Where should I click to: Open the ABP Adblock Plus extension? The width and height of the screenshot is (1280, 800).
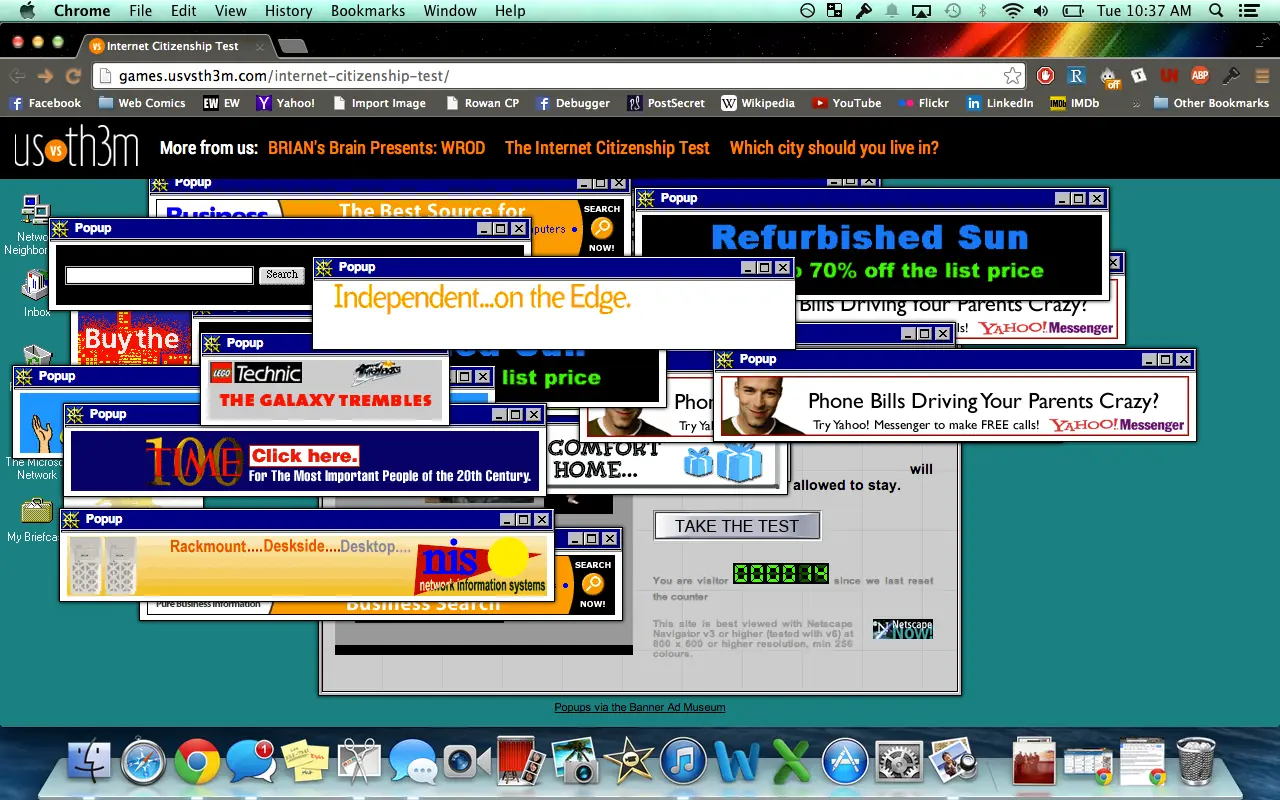1200,76
